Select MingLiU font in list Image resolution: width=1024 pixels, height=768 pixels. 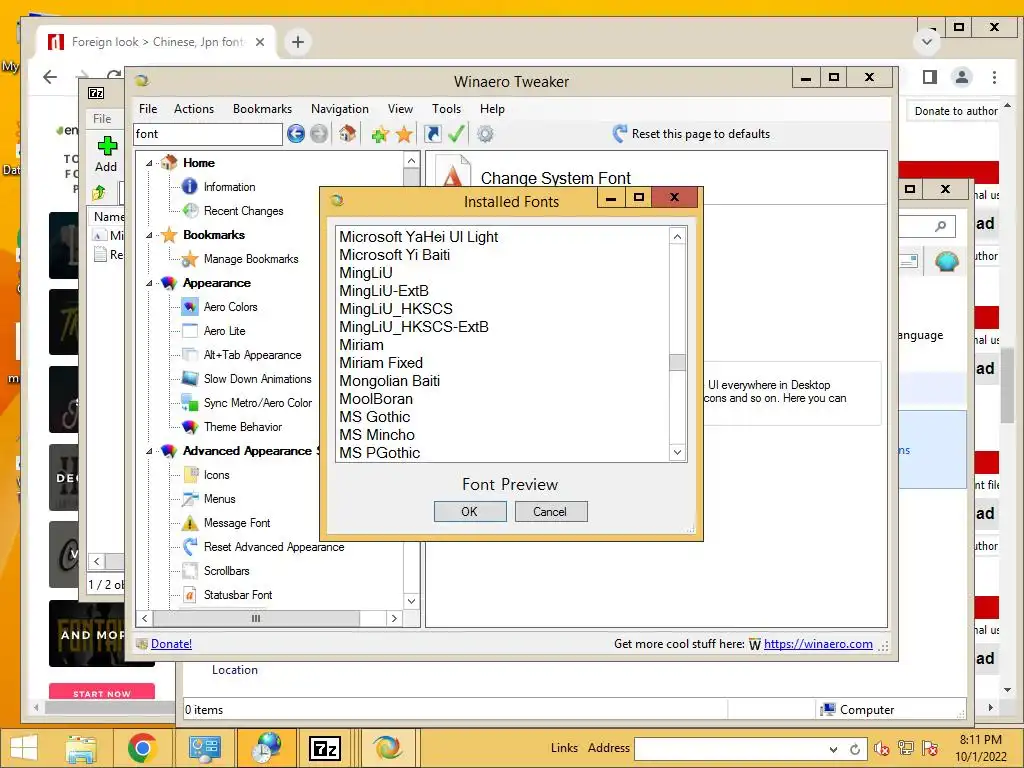tap(366, 273)
